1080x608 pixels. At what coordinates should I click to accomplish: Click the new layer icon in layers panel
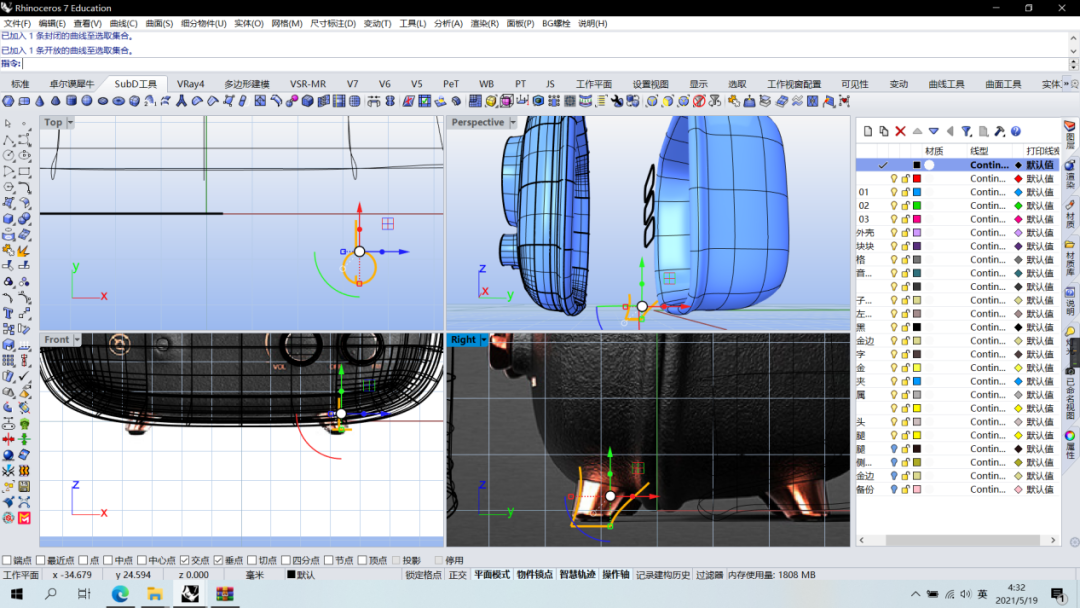867,131
